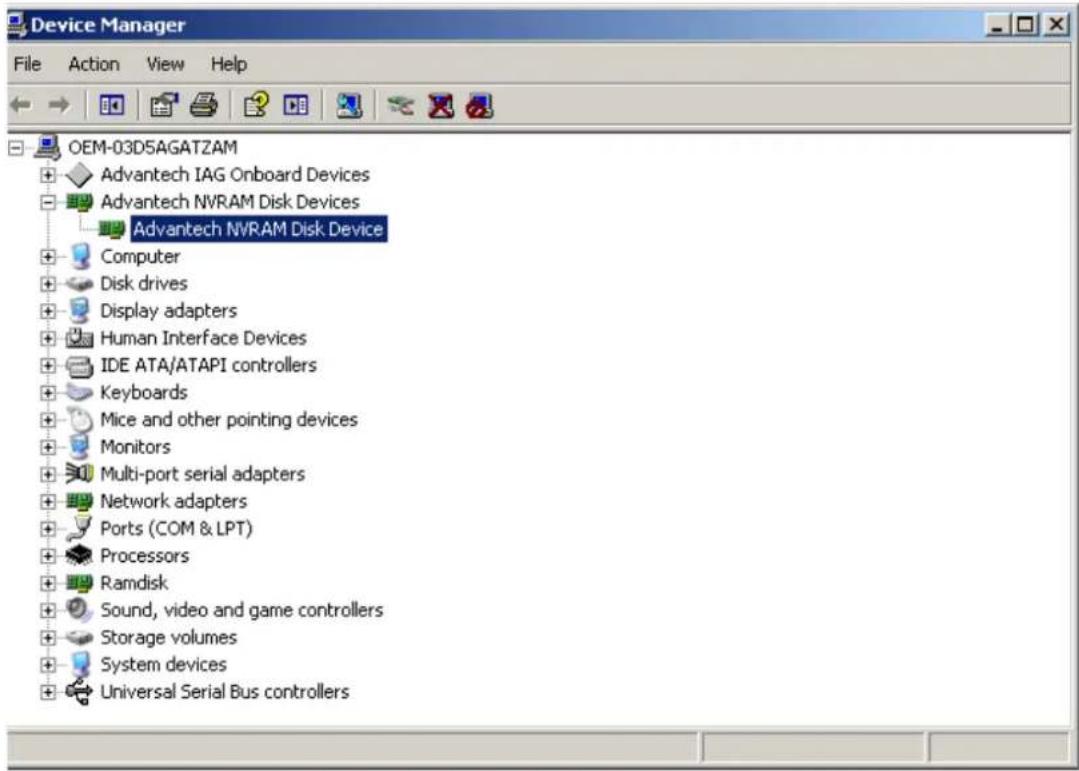Click the Uninstall device toolbar icon with red X

(440, 106)
